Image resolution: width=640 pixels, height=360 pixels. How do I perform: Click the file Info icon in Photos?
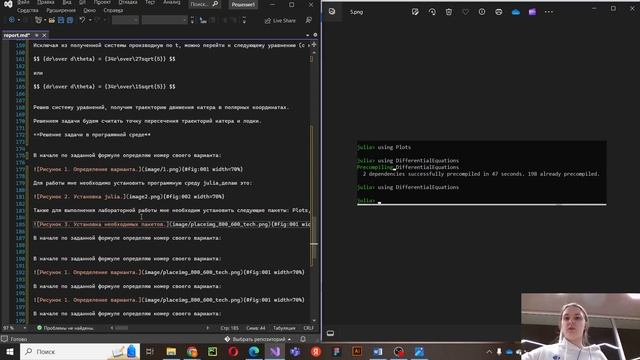(x=482, y=12)
